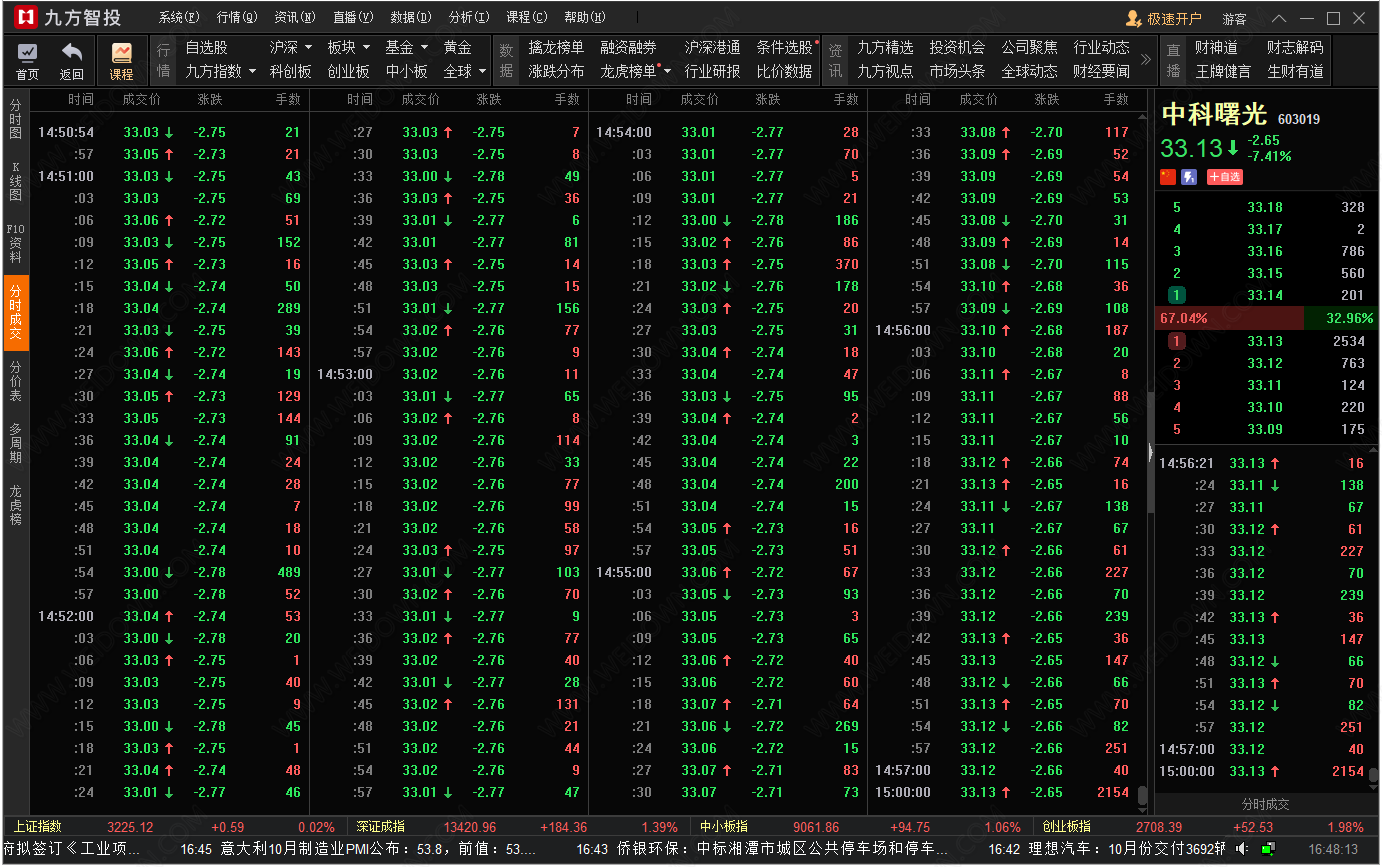
Task: Open 创业板 in the toolbar
Action: [x=349, y=71]
